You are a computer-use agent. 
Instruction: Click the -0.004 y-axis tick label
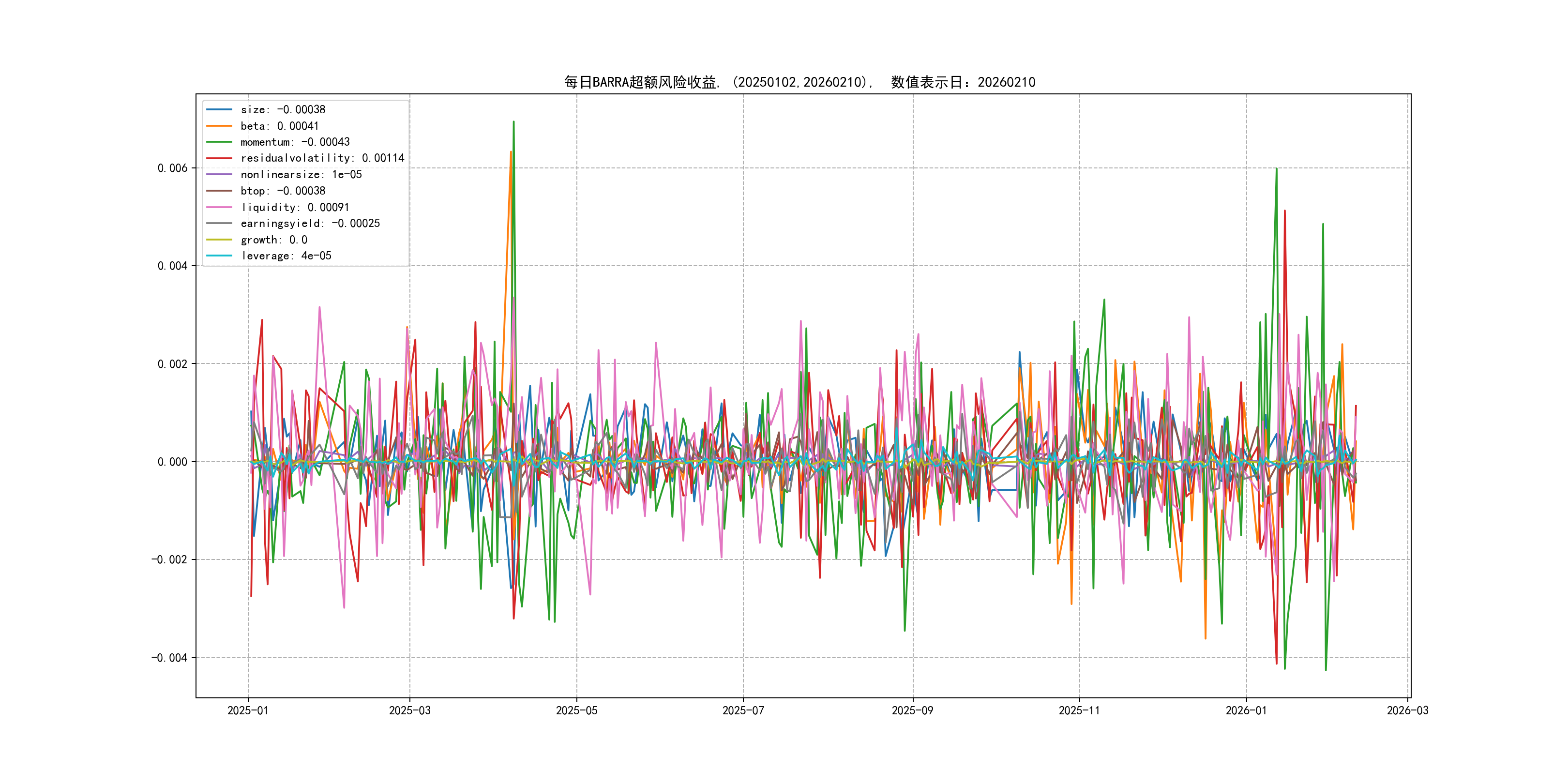169,657
